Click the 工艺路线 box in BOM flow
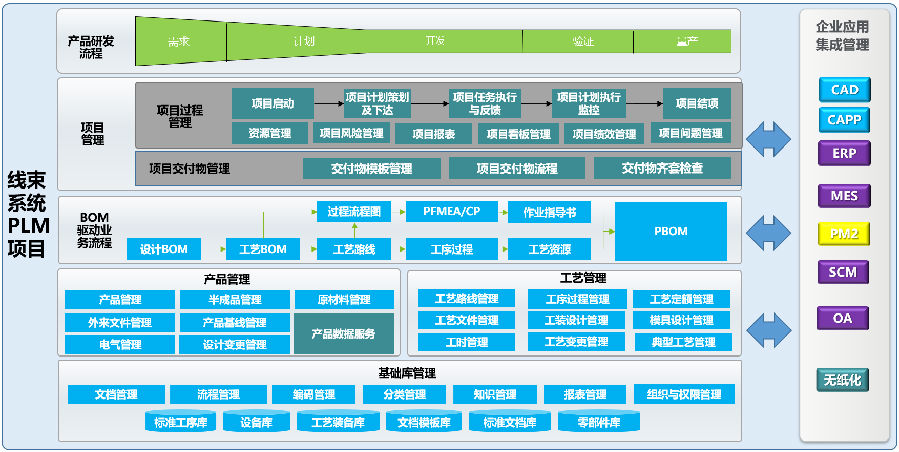Viewport: 899px width, 452px height. 354,250
